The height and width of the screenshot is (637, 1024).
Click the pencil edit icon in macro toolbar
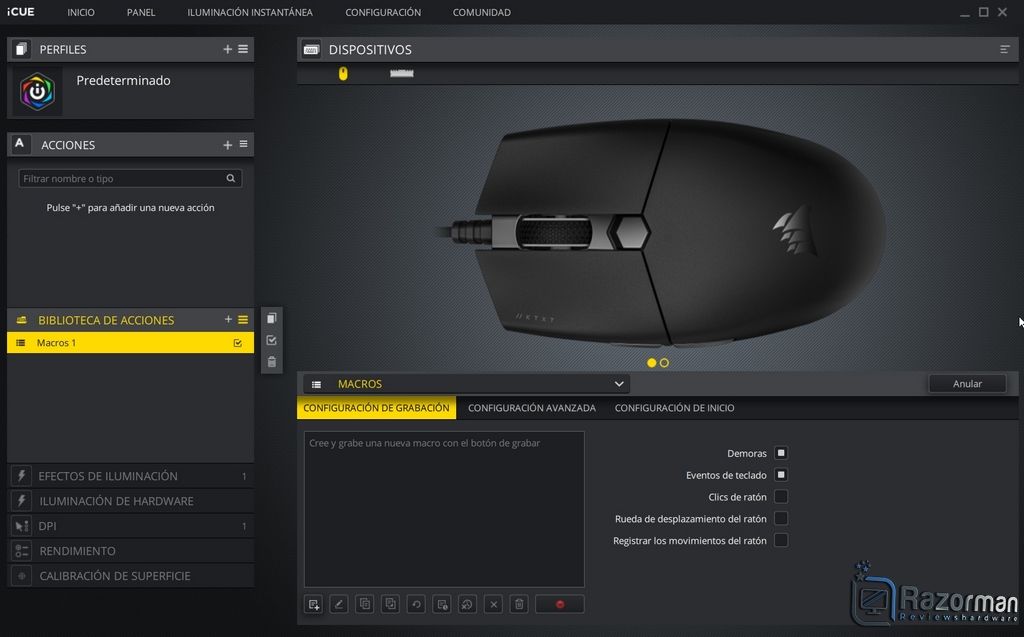(339, 604)
